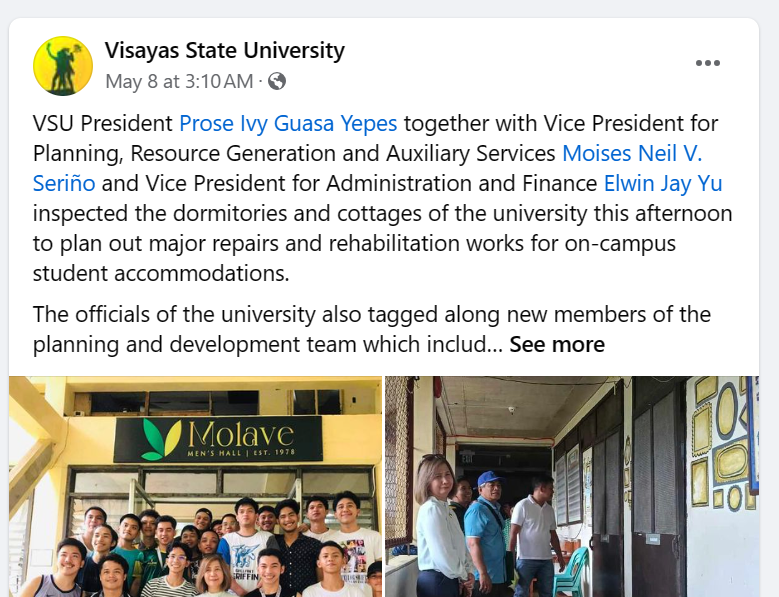Click the Molave Men's Hall sign in photo
This screenshot has height=597, width=779.
click(218, 438)
